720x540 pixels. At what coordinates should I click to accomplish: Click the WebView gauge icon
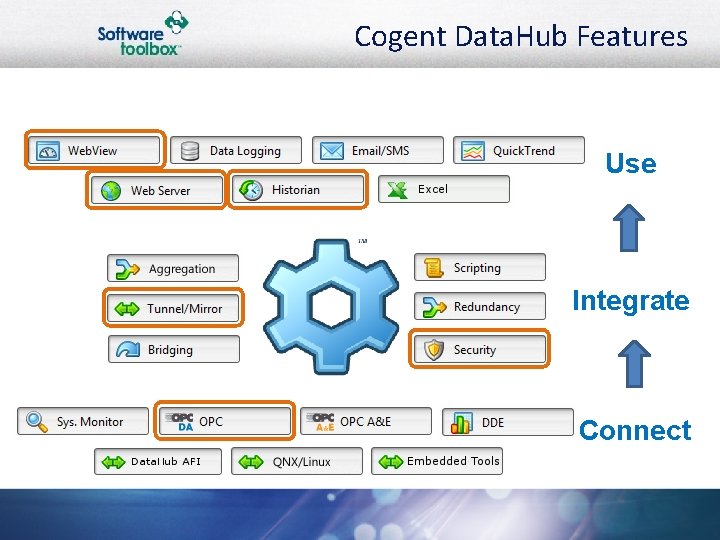48,151
